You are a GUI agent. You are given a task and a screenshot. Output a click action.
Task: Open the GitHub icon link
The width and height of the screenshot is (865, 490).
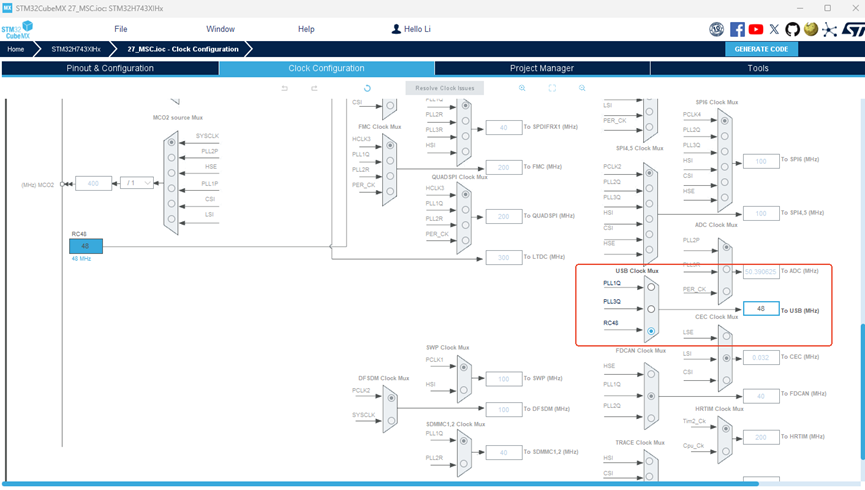click(792, 29)
